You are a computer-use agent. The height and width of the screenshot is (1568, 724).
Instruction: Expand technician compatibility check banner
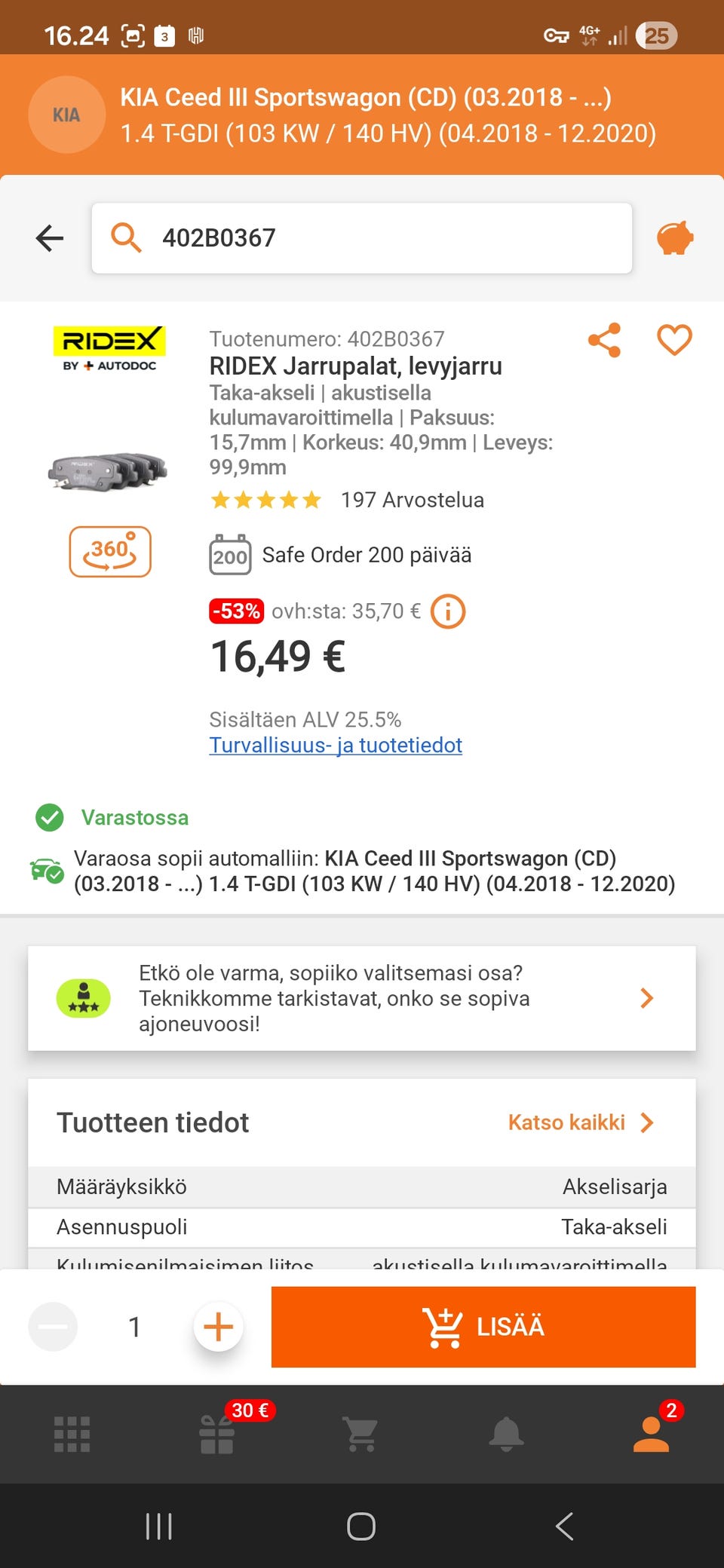click(362, 998)
